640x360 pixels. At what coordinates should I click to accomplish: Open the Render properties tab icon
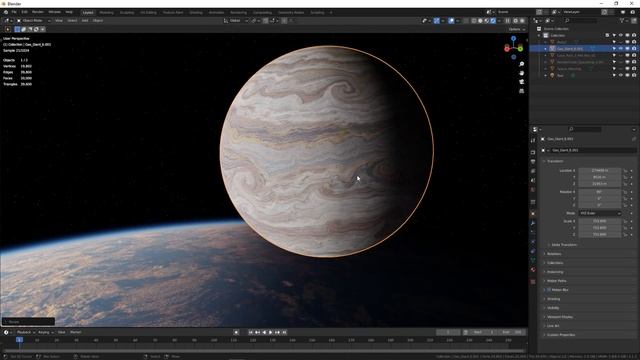click(x=533, y=152)
